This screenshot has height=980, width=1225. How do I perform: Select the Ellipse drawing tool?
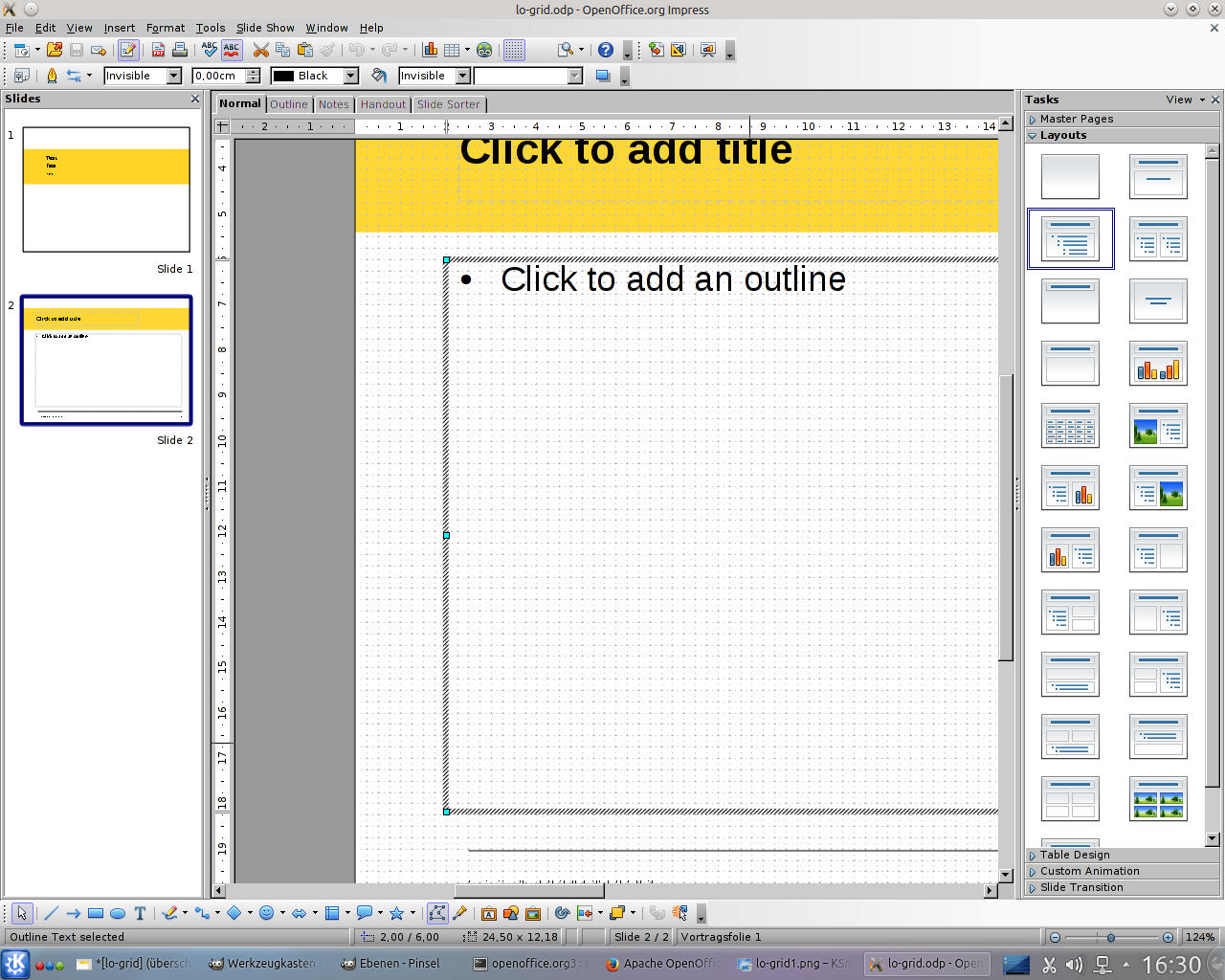[x=118, y=913]
